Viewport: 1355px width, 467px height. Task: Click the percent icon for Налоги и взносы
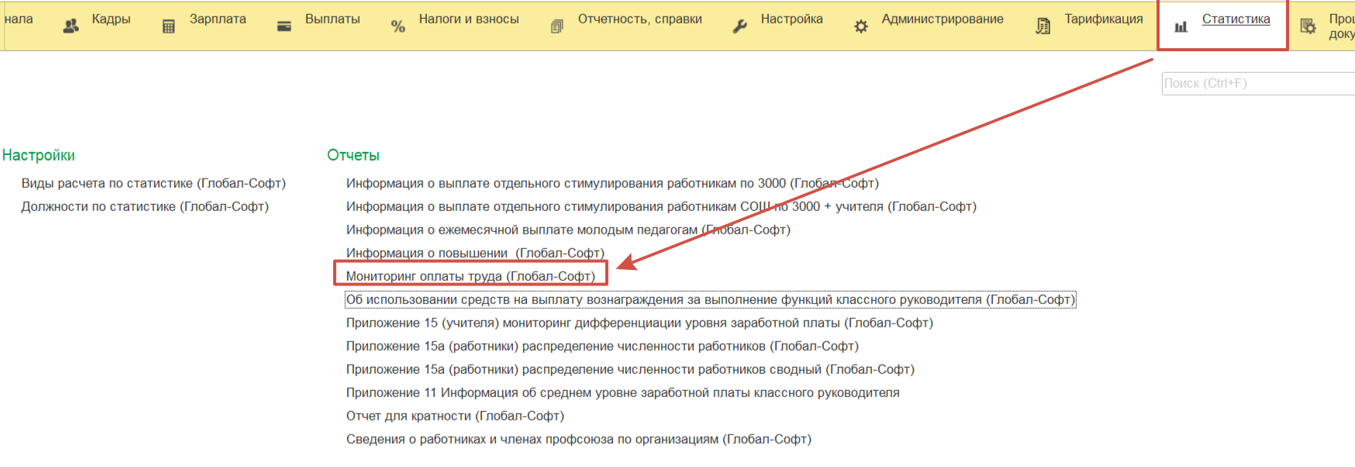pos(398,27)
